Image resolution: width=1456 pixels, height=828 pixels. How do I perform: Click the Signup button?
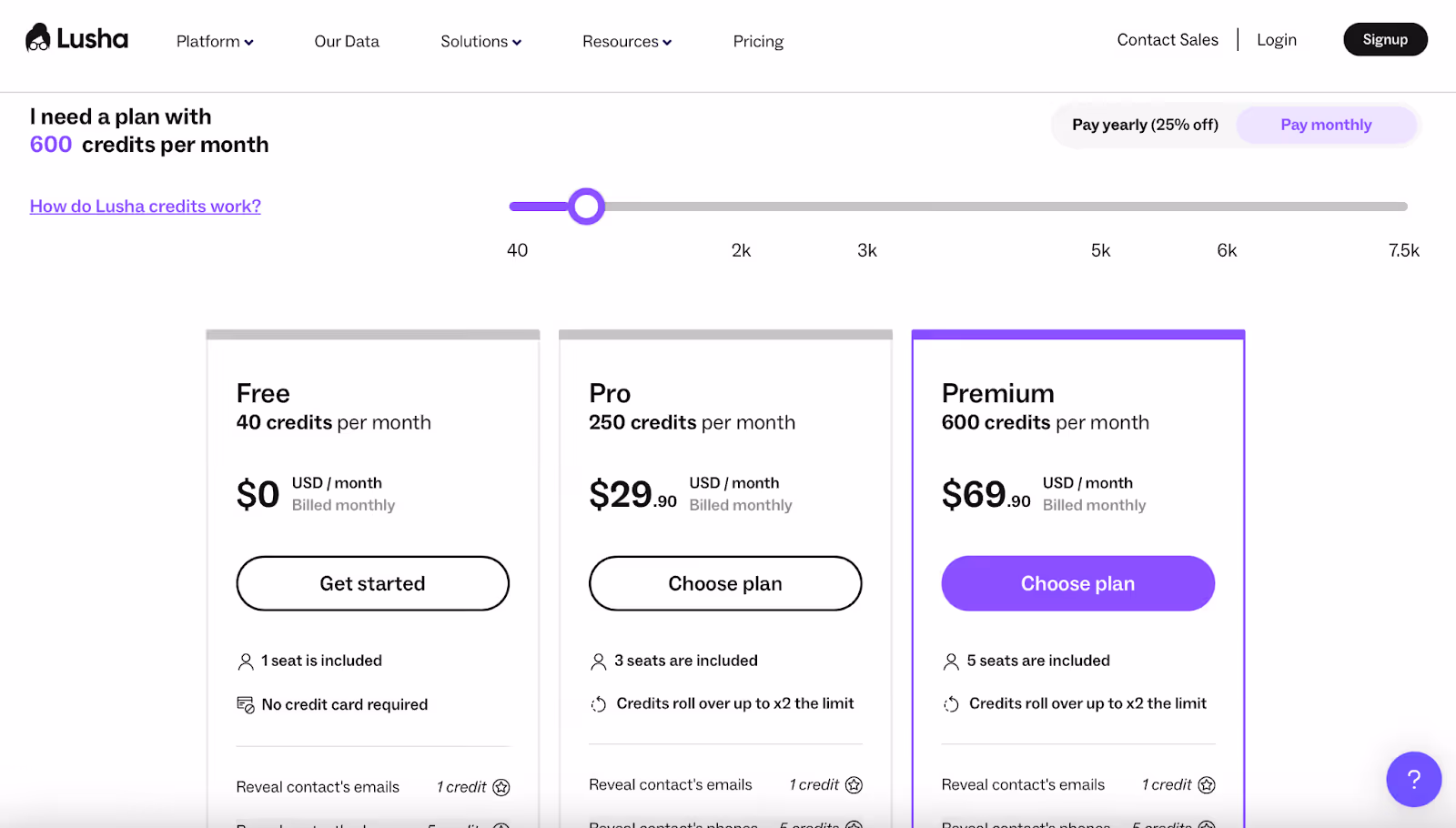point(1384,39)
